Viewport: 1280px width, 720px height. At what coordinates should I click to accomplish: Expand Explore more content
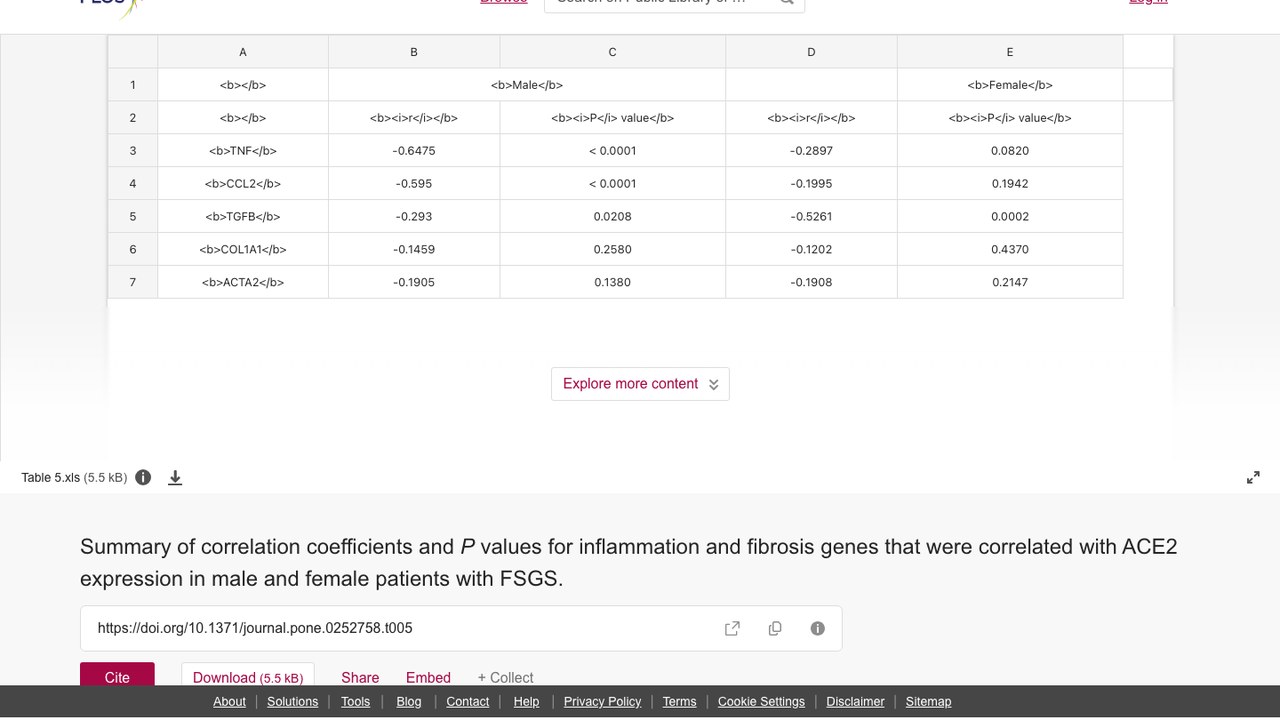pyautogui.click(x=640, y=384)
